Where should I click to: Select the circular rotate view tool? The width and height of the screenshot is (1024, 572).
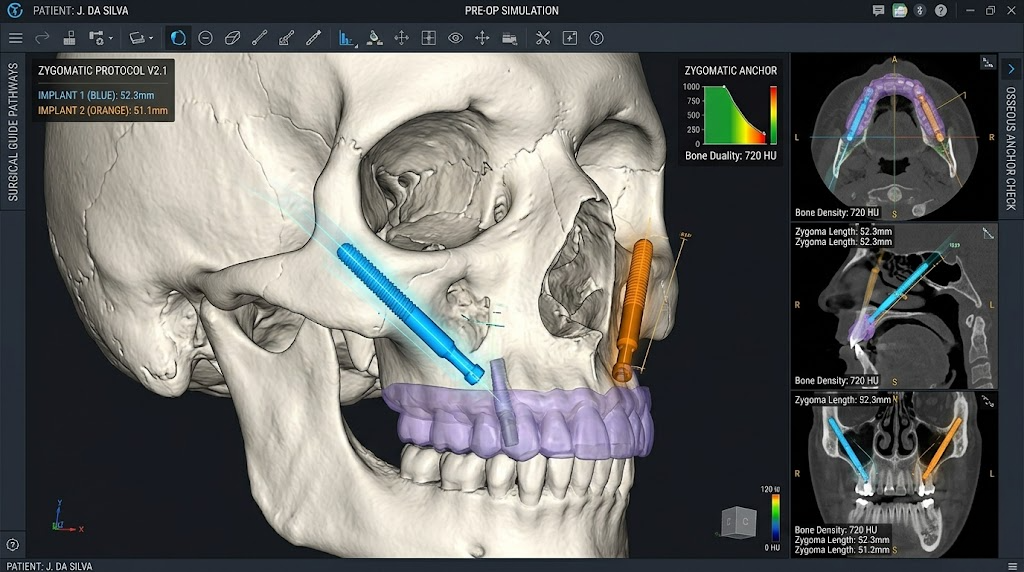click(177, 38)
